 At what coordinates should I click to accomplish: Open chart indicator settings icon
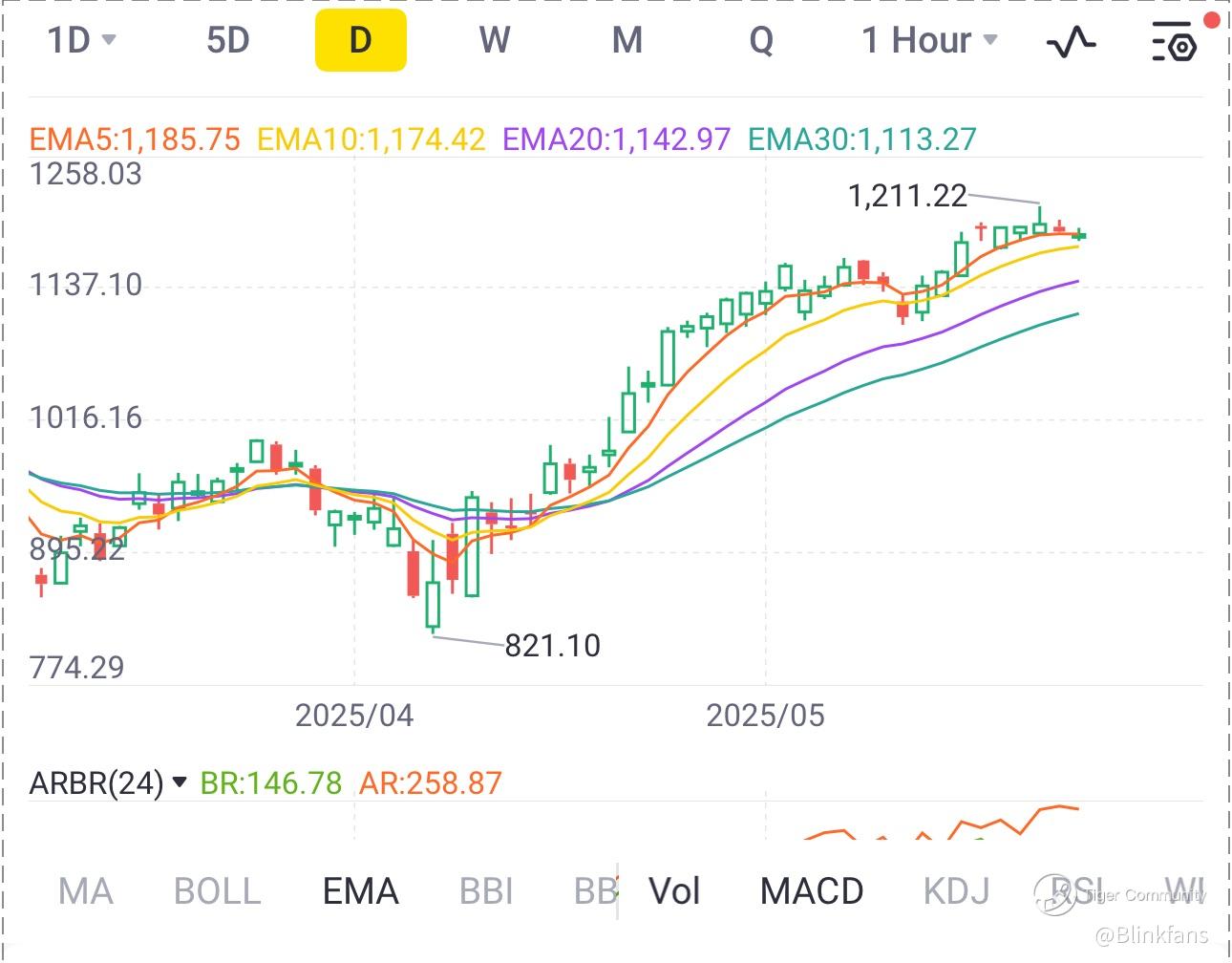tap(1174, 41)
